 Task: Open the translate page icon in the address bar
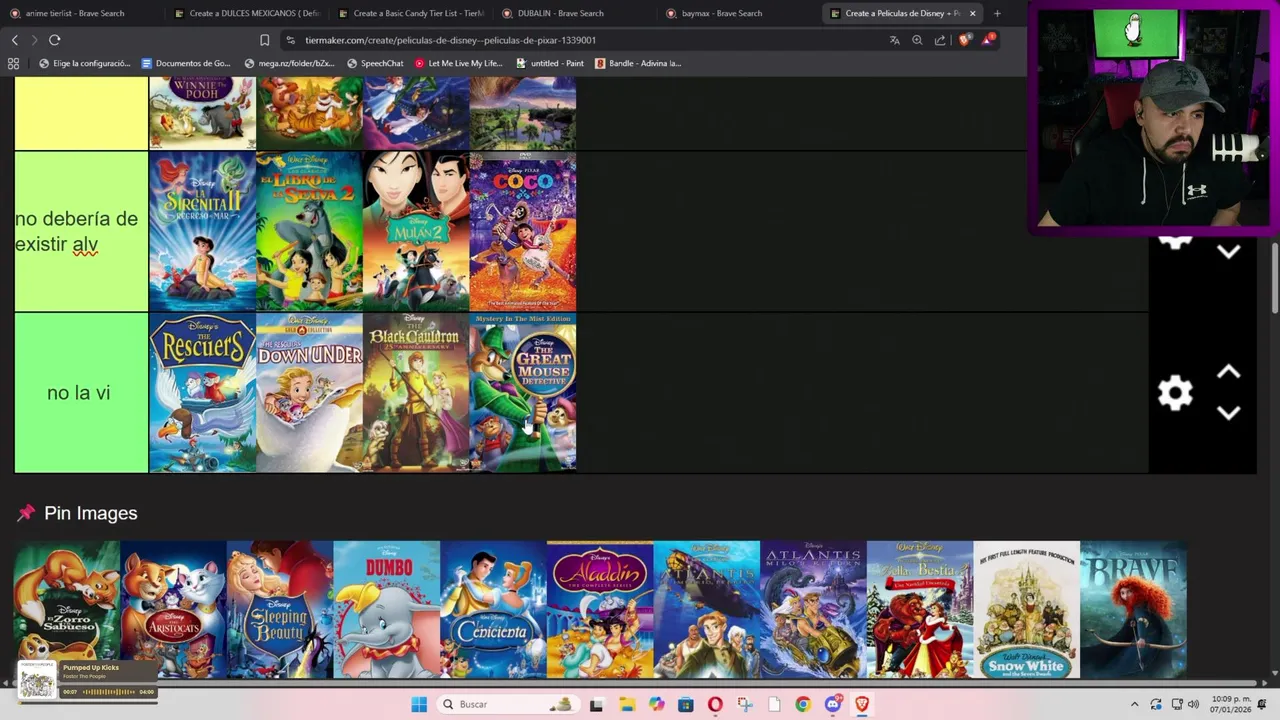894,40
